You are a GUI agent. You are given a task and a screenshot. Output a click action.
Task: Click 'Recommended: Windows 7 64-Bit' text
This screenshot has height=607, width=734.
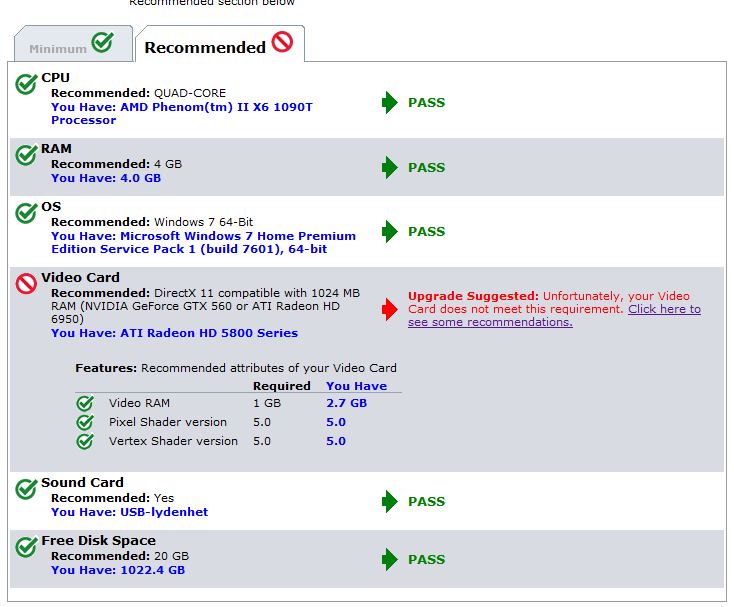(152, 222)
